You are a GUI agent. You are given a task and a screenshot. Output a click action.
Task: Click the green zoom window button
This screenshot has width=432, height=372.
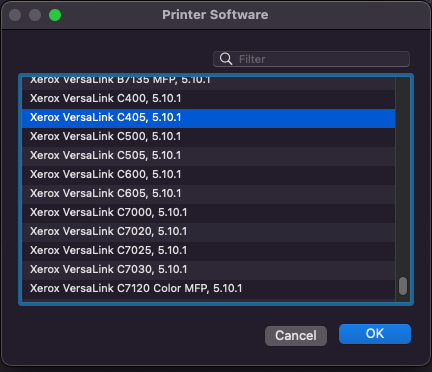pos(55,15)
